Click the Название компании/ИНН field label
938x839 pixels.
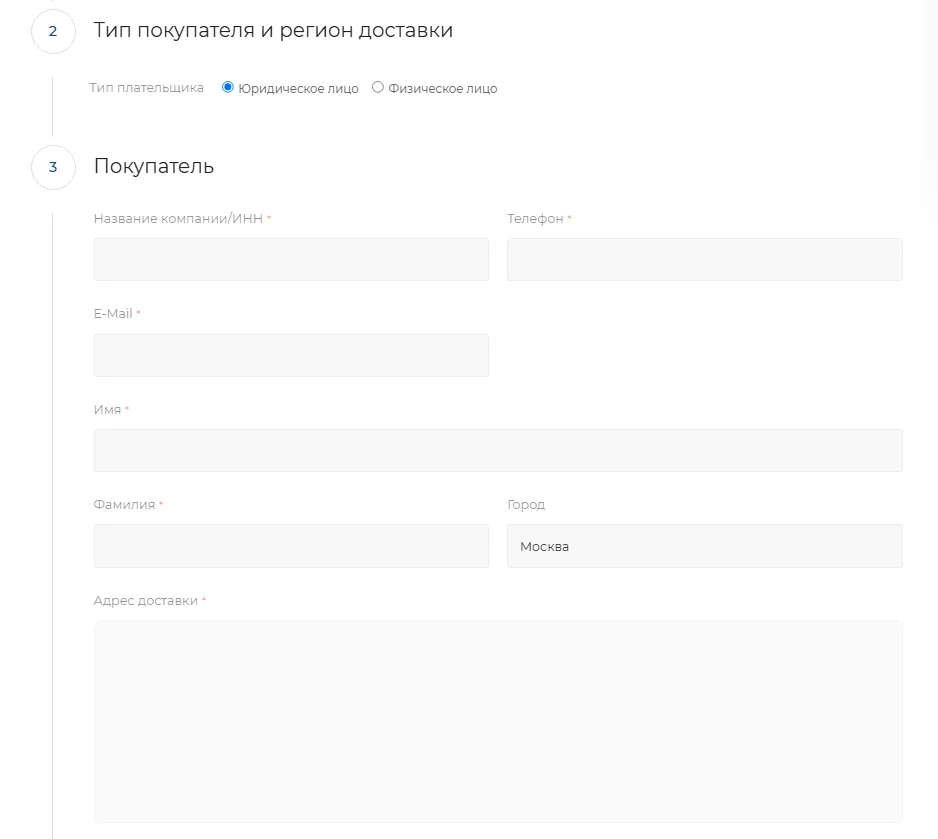178,219
